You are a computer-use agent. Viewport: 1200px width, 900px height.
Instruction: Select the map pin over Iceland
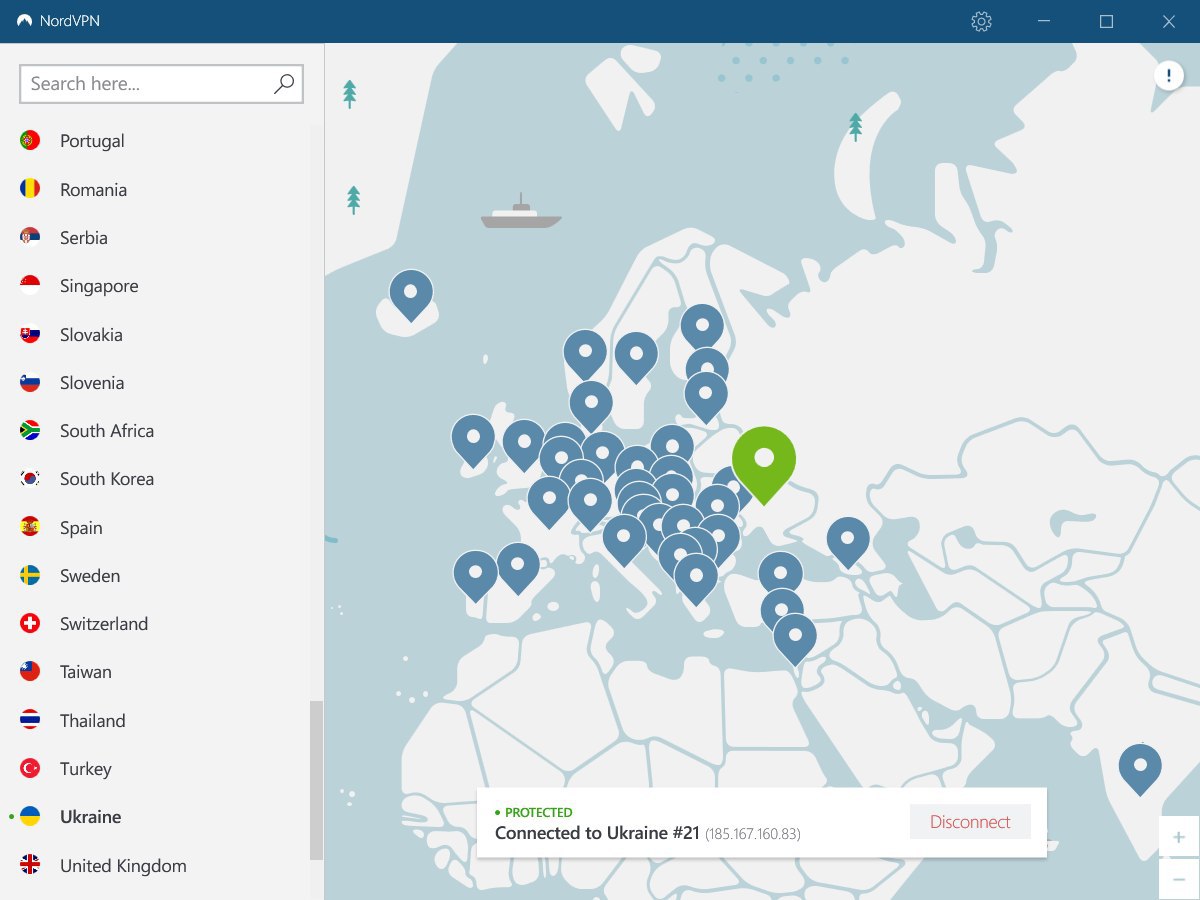(411, 295)
